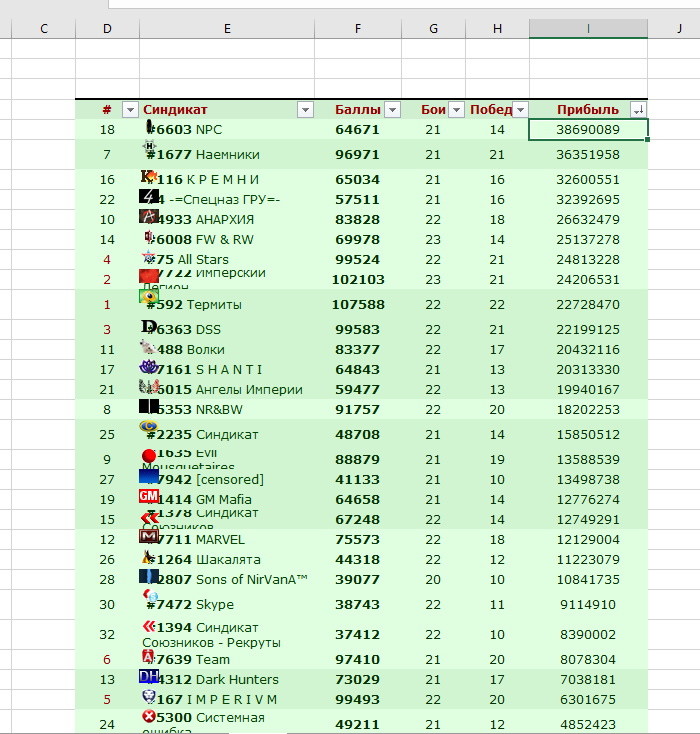Screen dimensions: 700x734
Task: Click the Ангелы Империи wings icon
Action: coord(149,387)
